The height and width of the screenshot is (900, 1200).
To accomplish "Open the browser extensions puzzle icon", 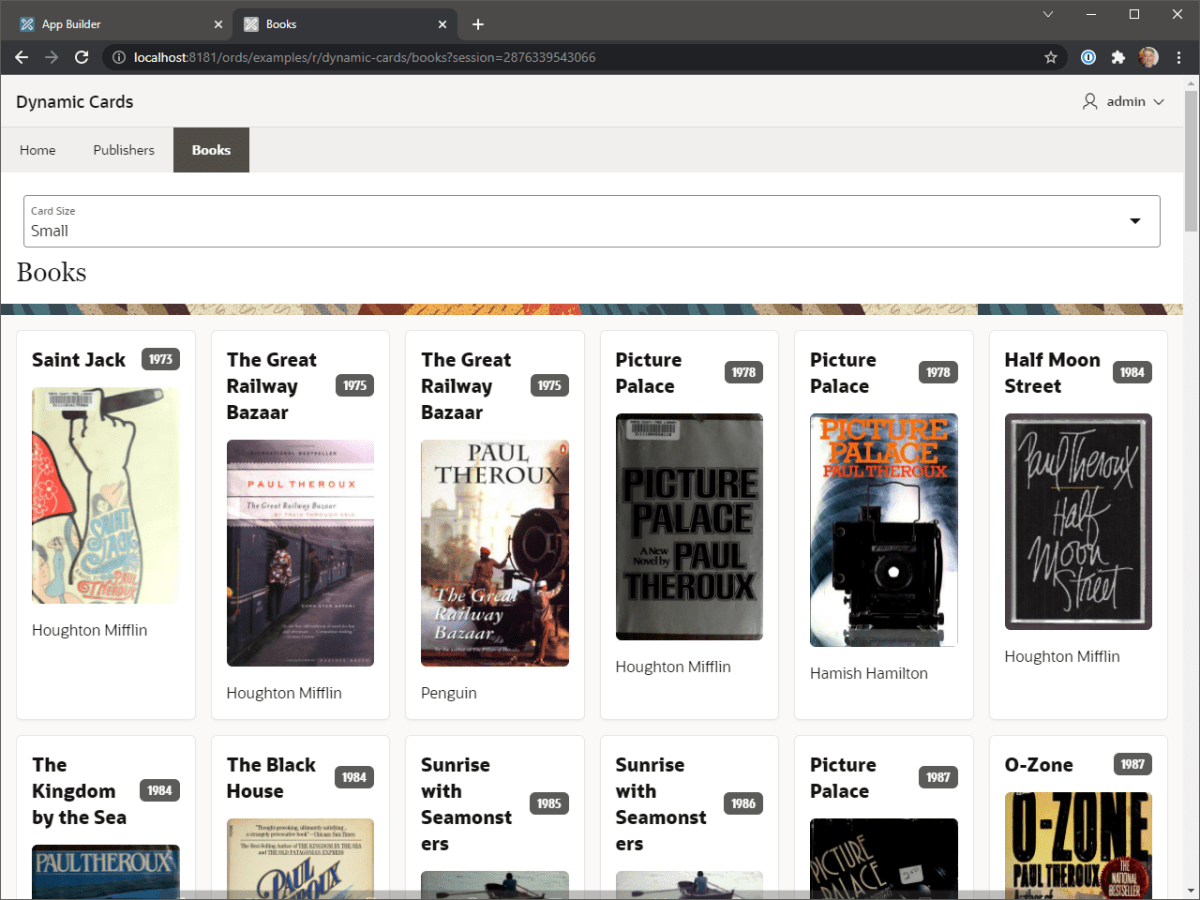I will [x=1118, y=58].
